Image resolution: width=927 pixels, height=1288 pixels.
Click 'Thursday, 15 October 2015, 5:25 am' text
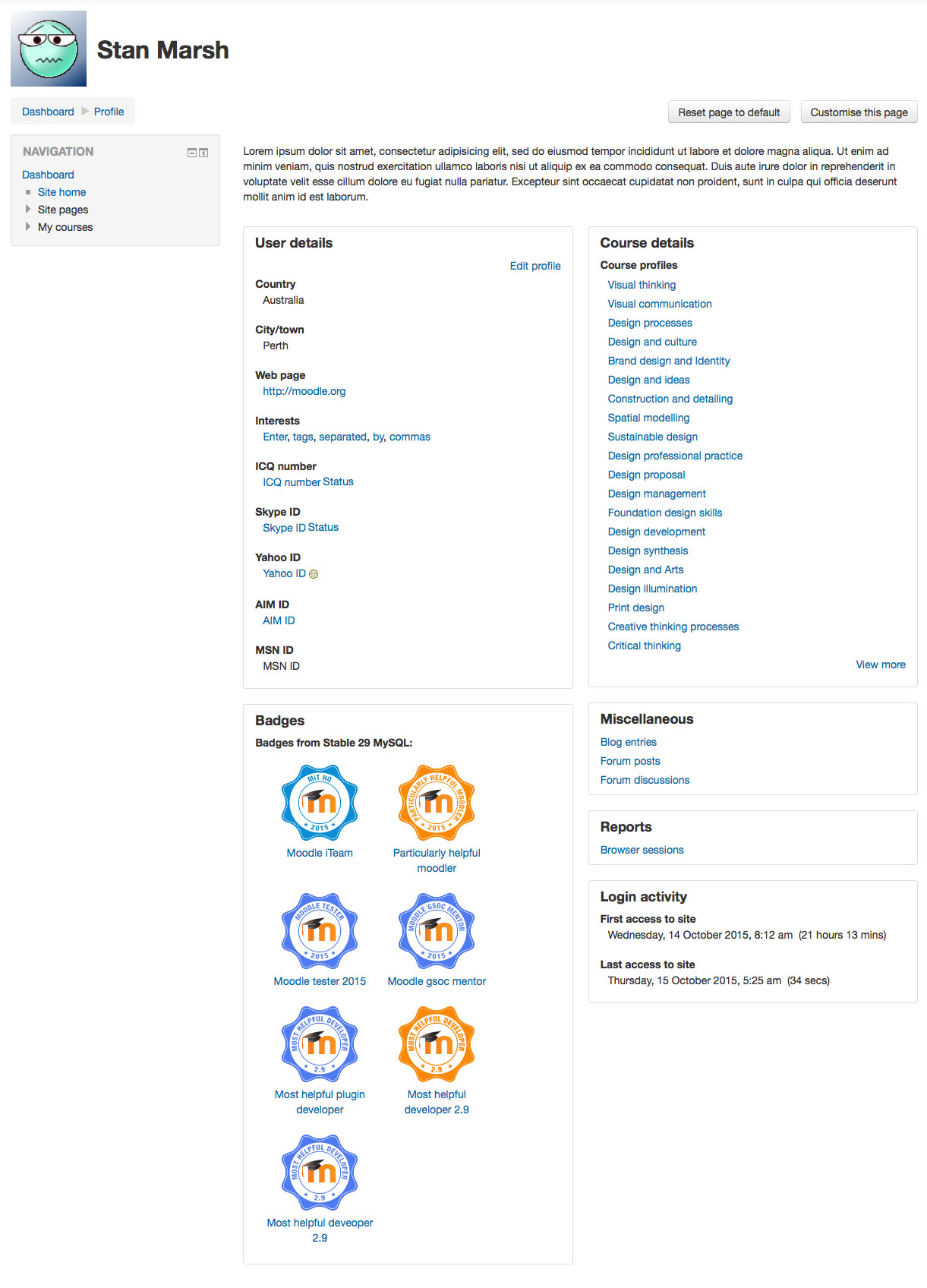[x=695, y=980]
